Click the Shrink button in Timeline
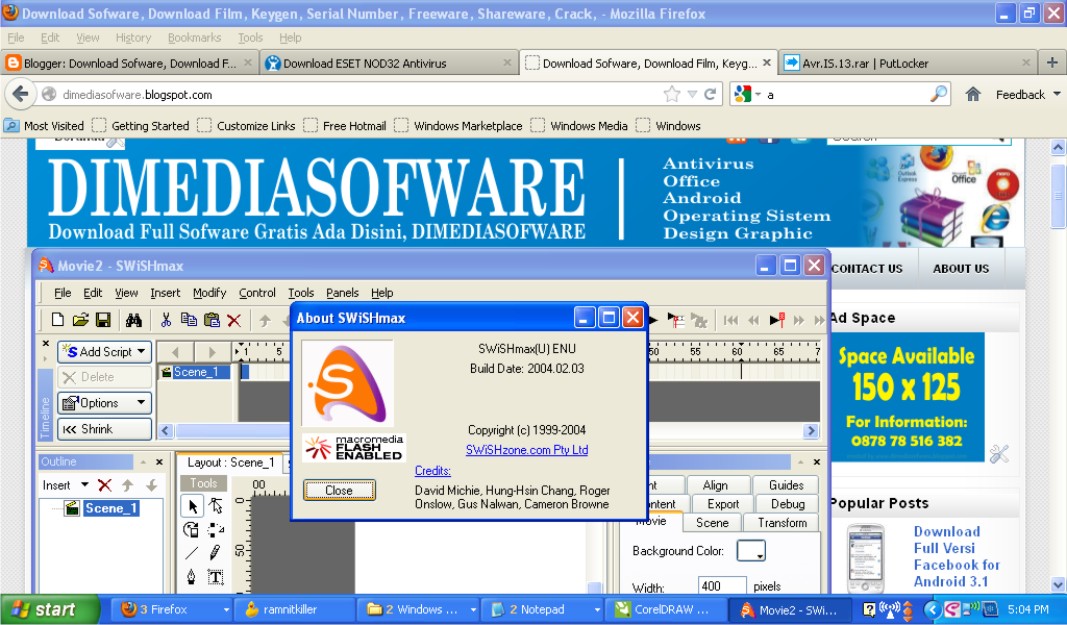The height and width of the screenshot is (625, 1067). [104, 429]
